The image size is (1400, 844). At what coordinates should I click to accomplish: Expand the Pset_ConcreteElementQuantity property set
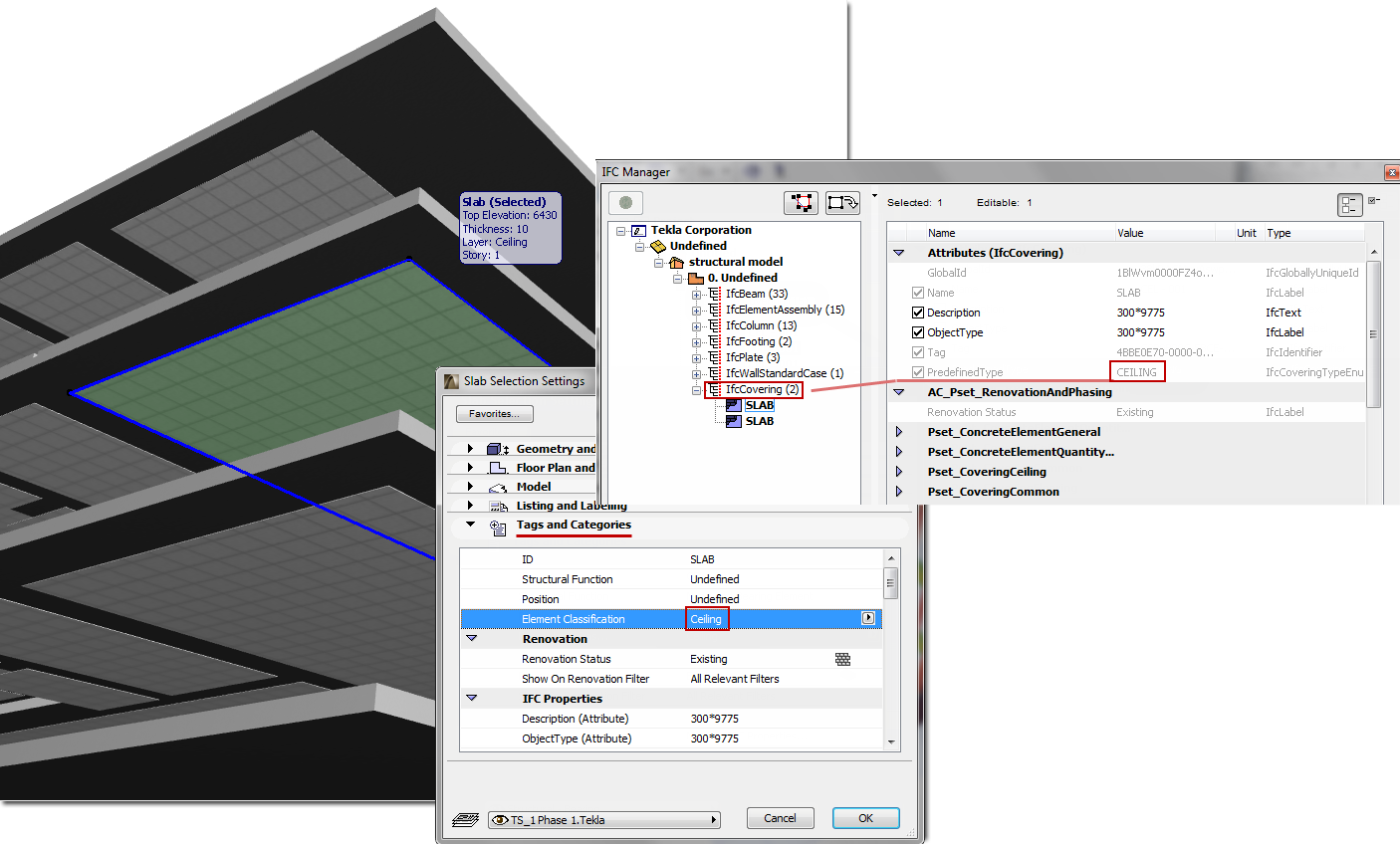coord(898,452)
